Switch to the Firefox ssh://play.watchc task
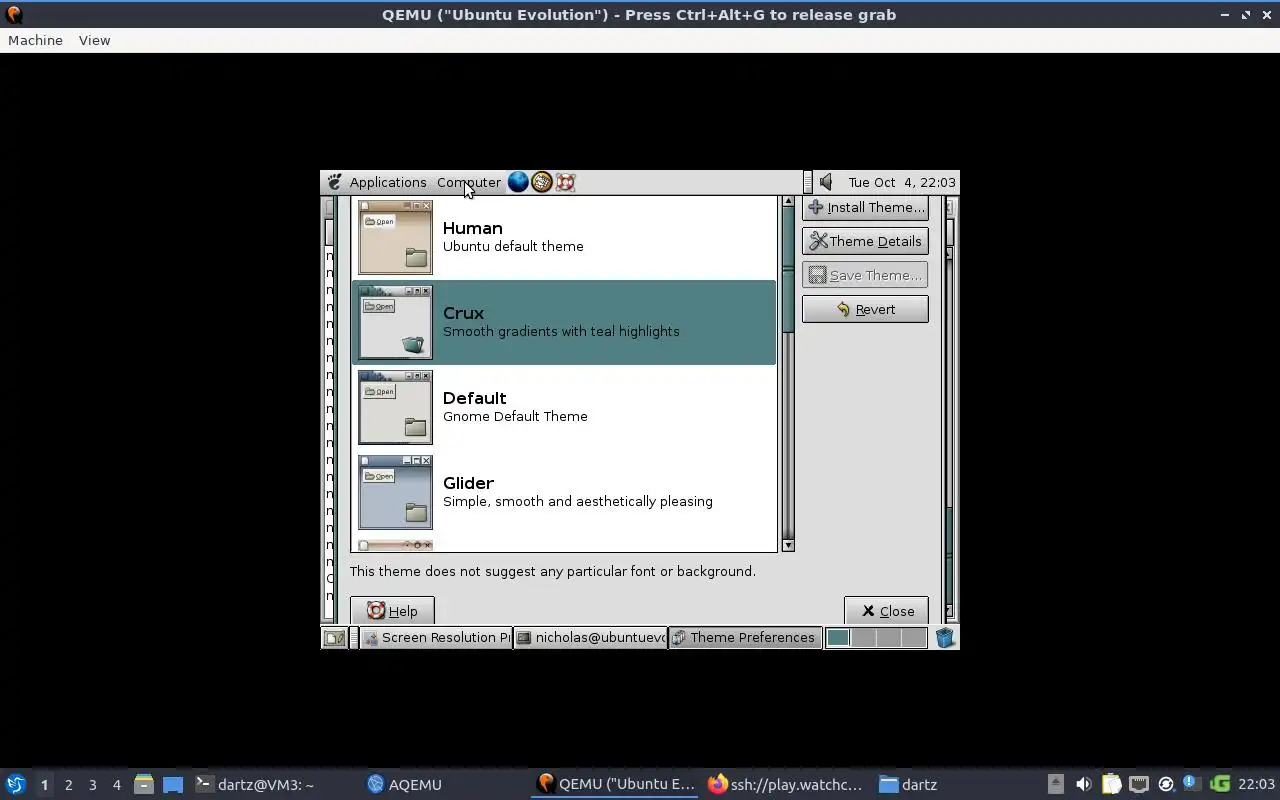The height and width of the screenshot is (800, 1280). pos(784,785)
